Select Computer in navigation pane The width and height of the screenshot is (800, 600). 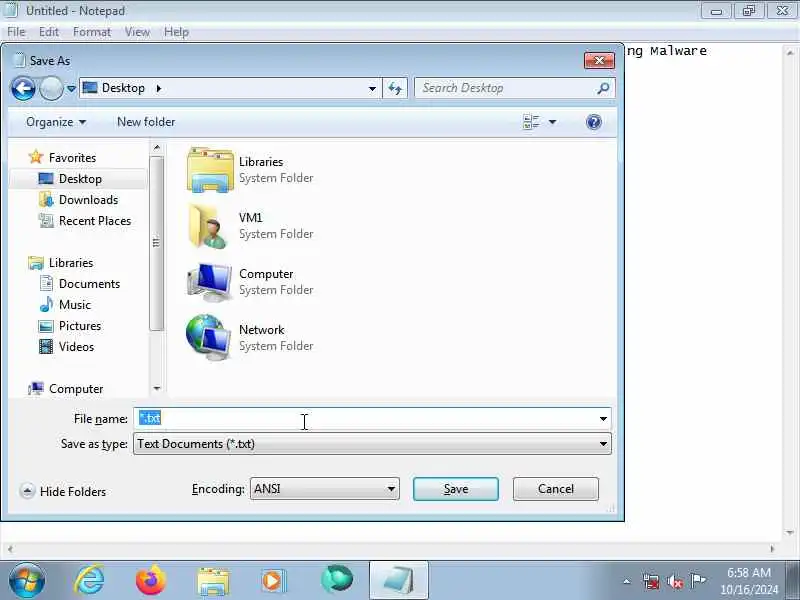76,388
